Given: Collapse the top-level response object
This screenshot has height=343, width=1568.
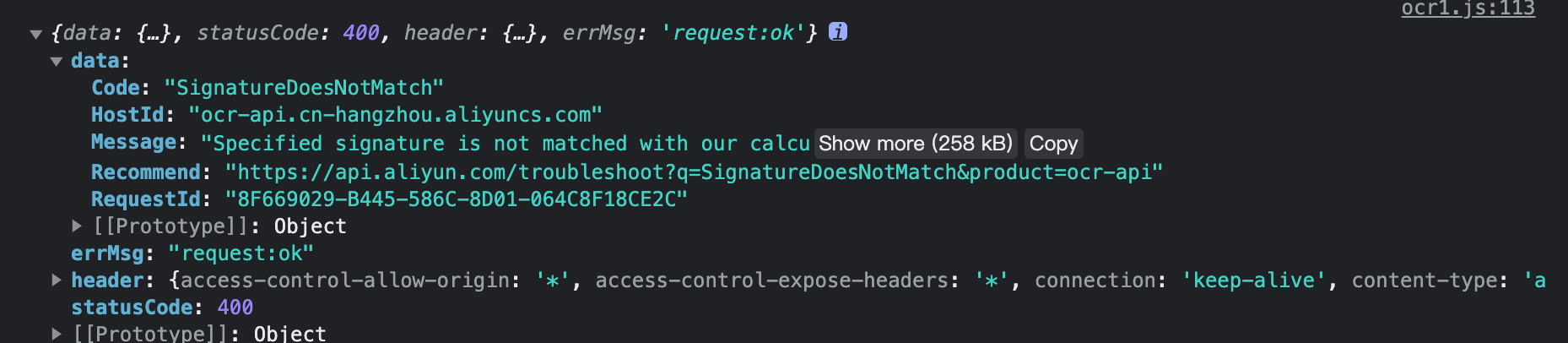Looking at the screenshot, I should tap(35, 35).
